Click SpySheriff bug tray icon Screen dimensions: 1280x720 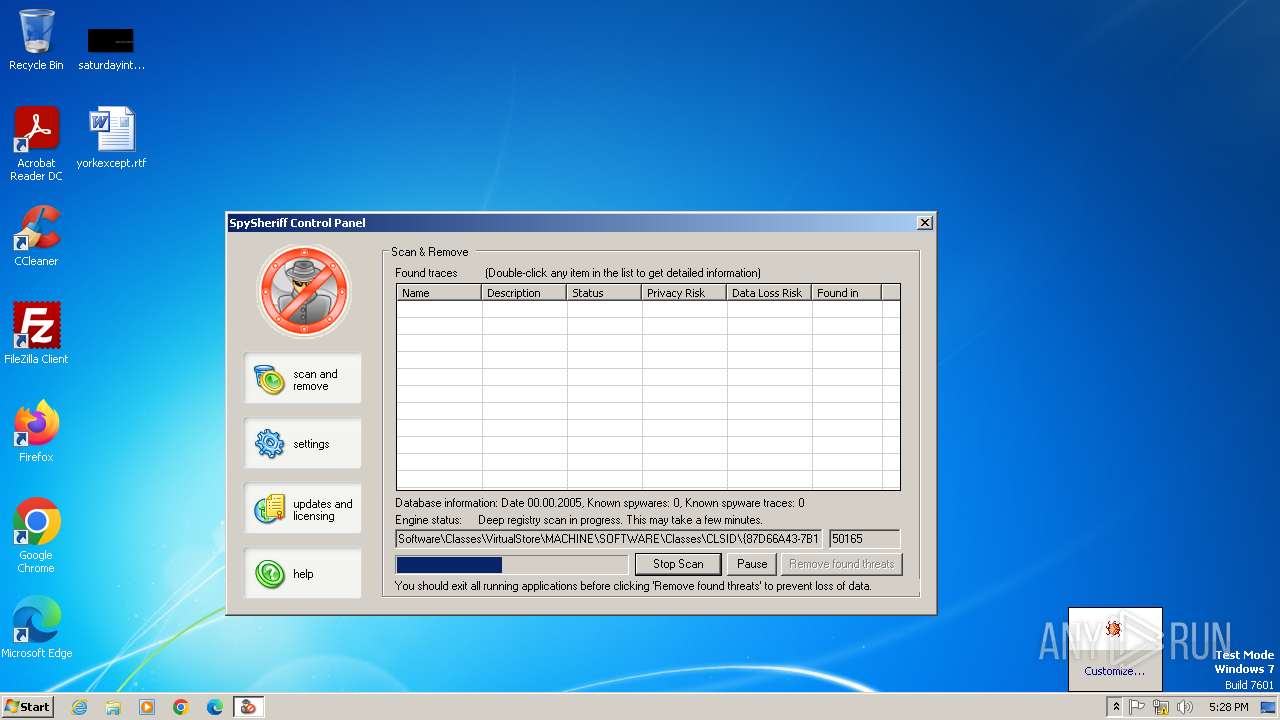coord(1114,629)
